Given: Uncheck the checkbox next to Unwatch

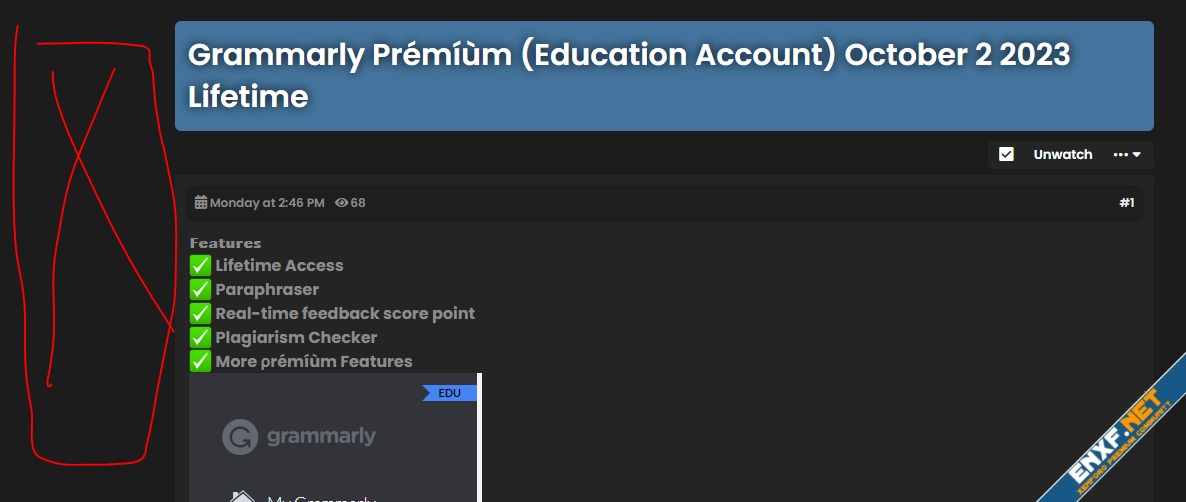Looking at the screenshot, I should tap(1007, 155).
